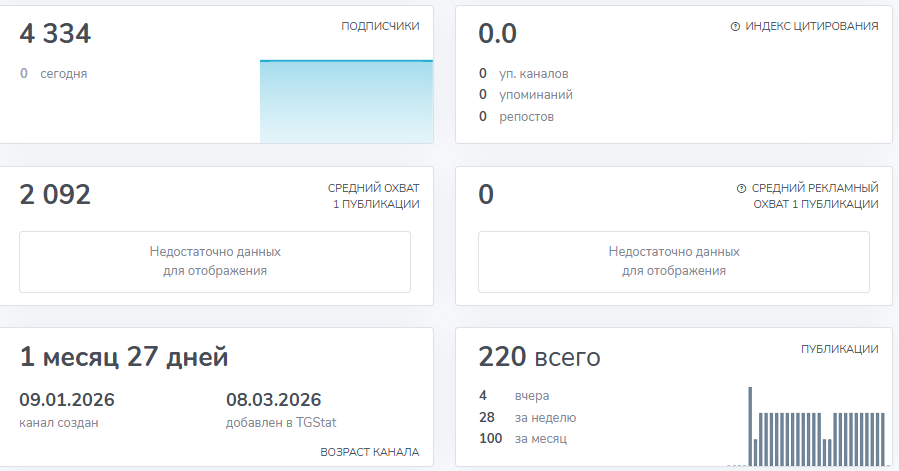This screenshot has height=471, width=899.
Task: Open СРЕДНИЙ РЕКЛАМНЫЙ ОХВАТ 1 ПУБЛИКАЦИИ label
Action: pos(815,196)
